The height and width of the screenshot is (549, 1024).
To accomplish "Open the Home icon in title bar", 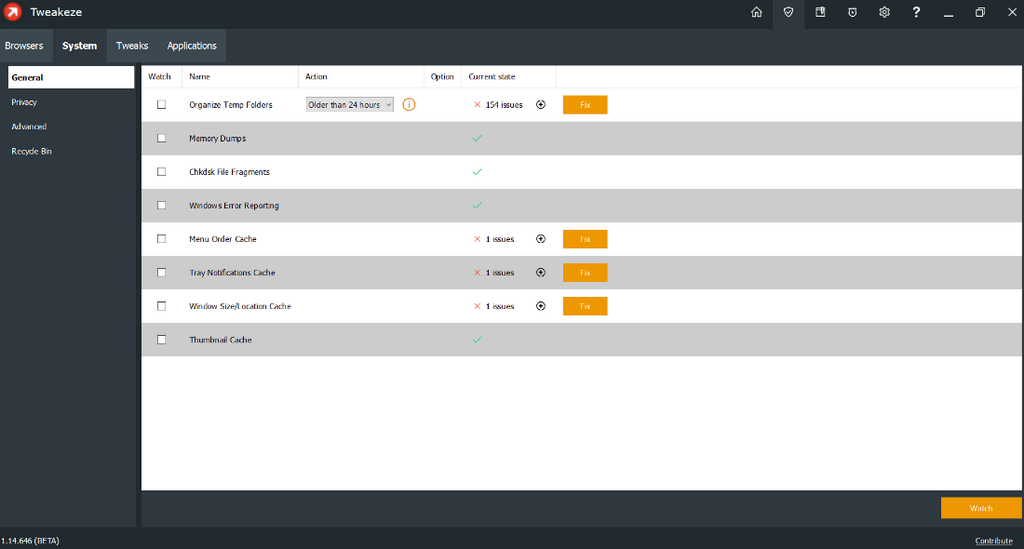I will (x=756, y=12).
